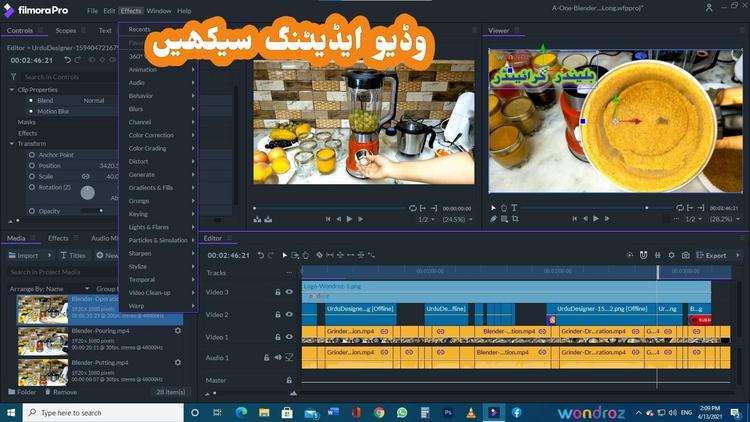Select the timeline Select arrow tool
This screenshot has width=750, height=422.
(x=284, y=255)
